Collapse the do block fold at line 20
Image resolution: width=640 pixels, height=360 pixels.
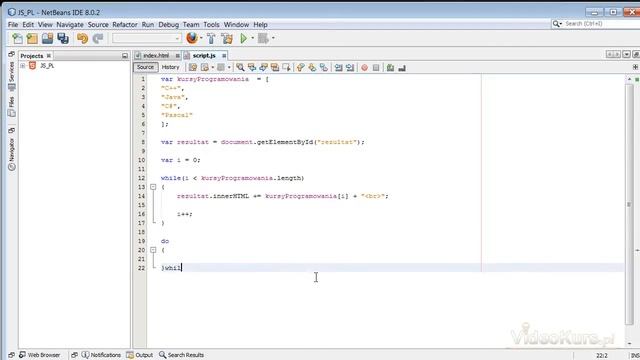pyautogui.click(x=153, y=250)
